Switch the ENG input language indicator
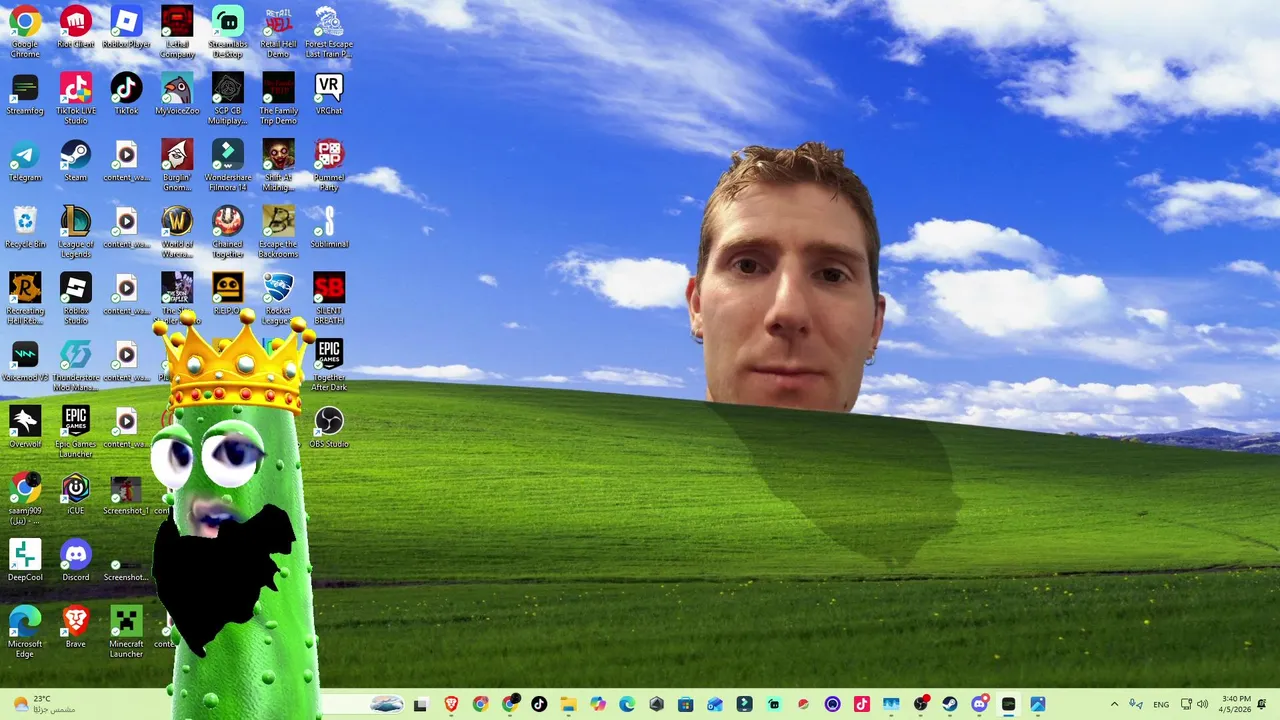 point(1161,705)
